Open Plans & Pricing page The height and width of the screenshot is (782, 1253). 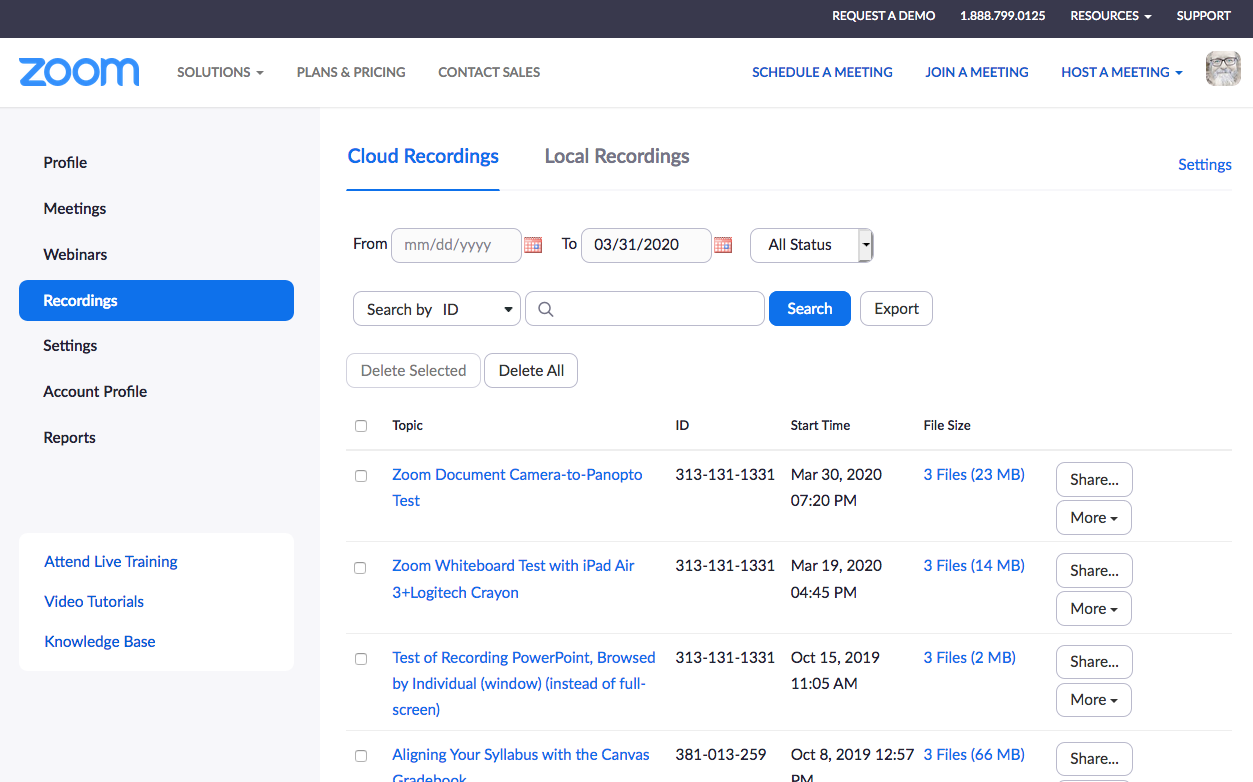[x=351, y=72]
